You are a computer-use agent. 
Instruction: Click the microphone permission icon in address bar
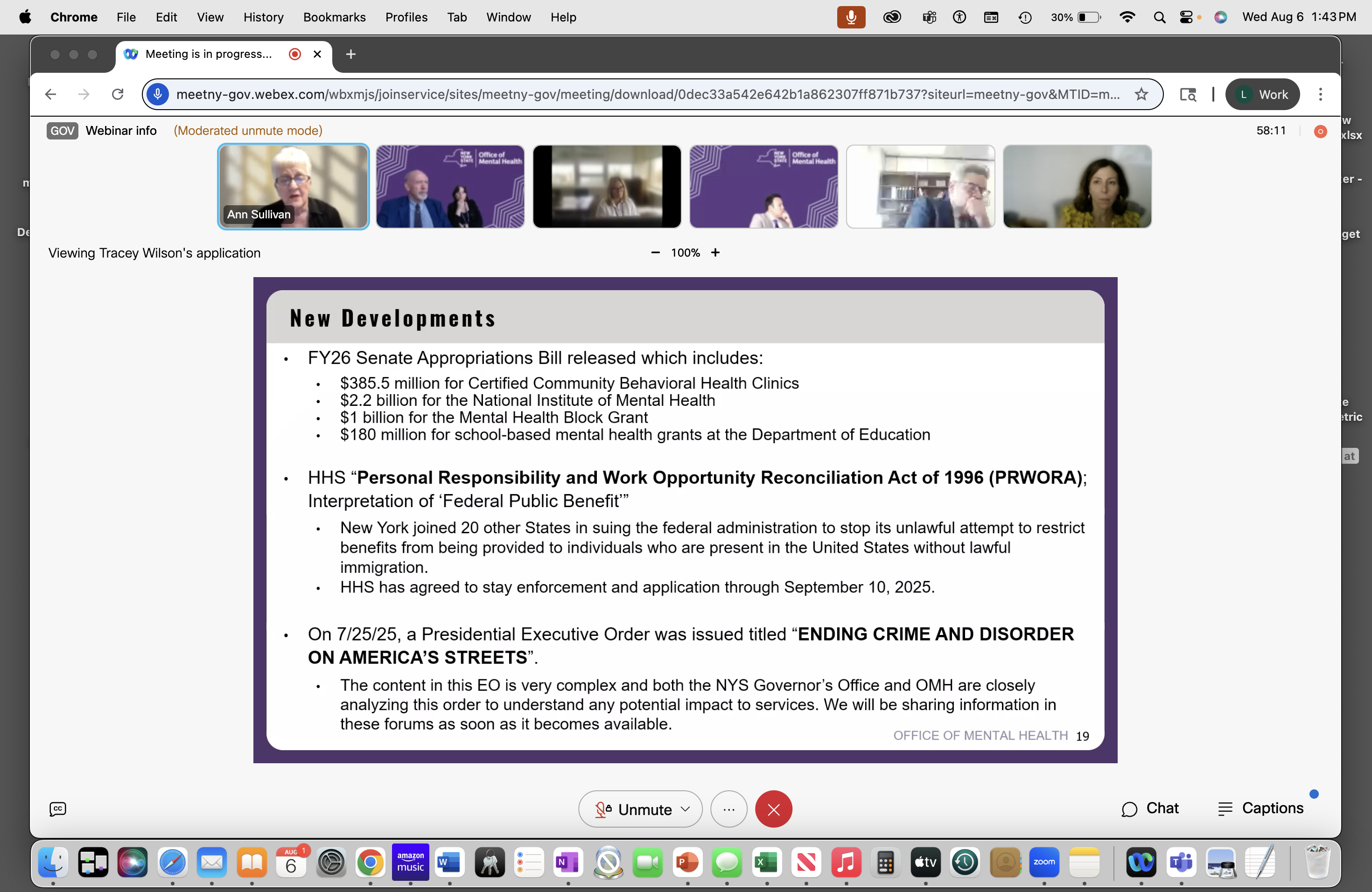coord(158,95)
